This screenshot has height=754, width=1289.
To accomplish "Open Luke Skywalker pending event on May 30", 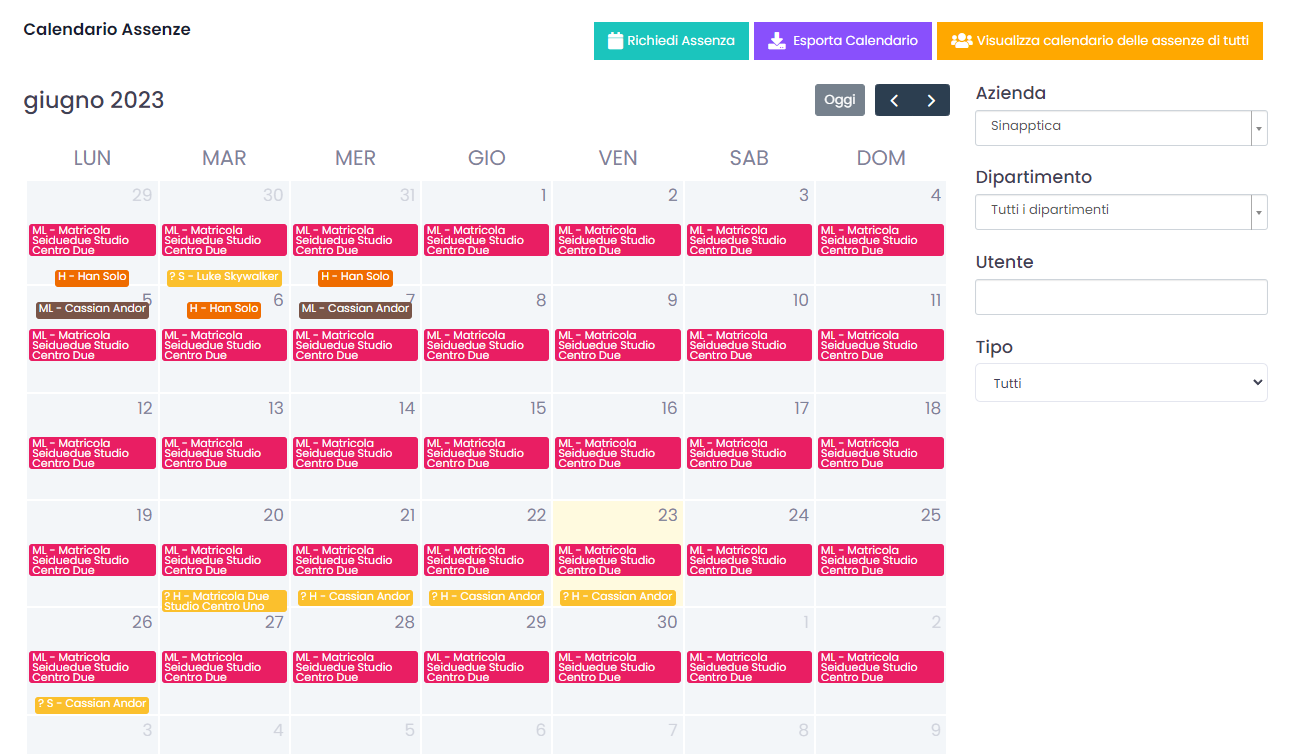I will tap(224, 277).
